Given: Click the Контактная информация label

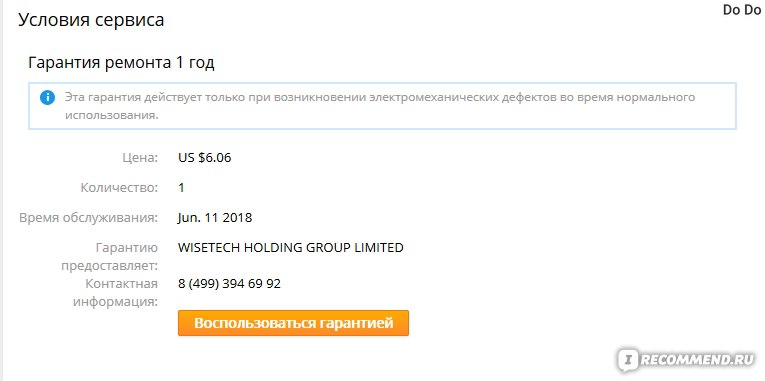Looking at the screenshot, I should point(116,293).
